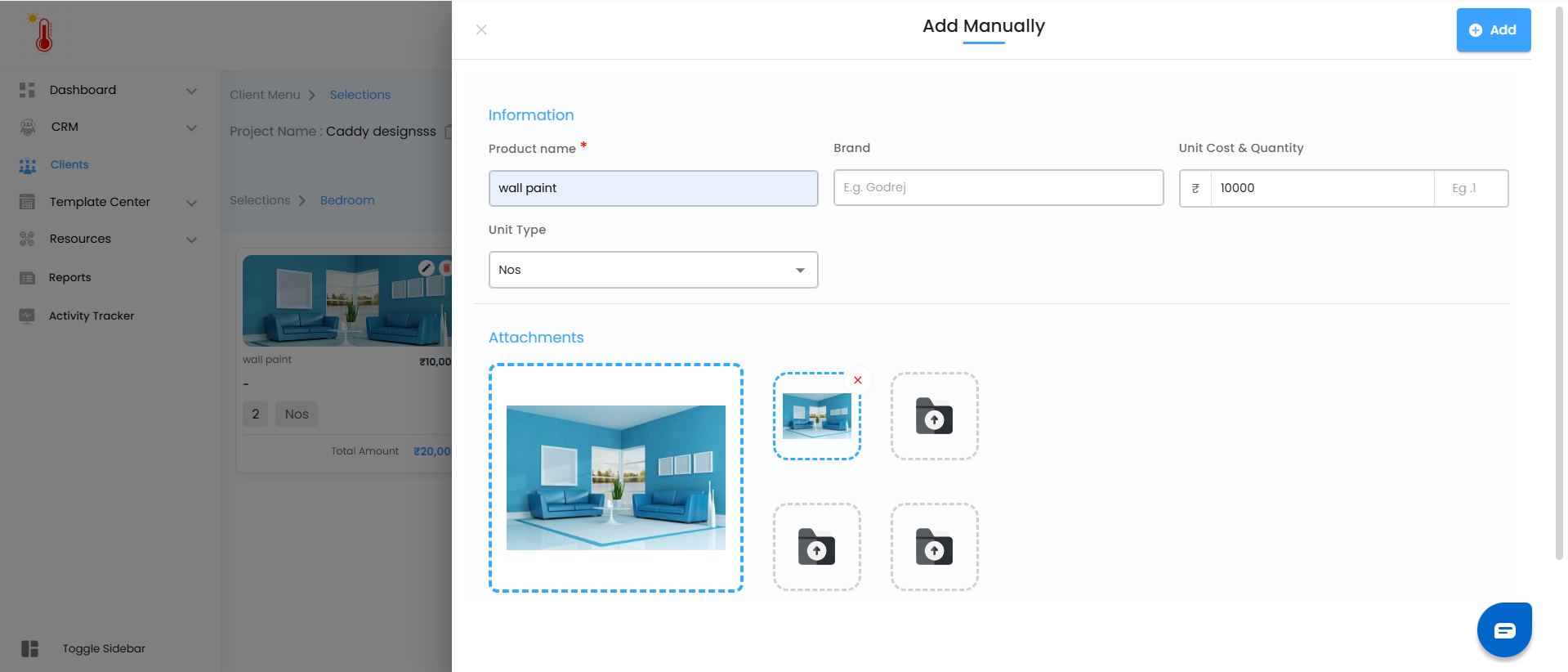Screen dimensions: 1568x672
Task: Expand the CRM menu chevron
Action: [x=191, y=128]
